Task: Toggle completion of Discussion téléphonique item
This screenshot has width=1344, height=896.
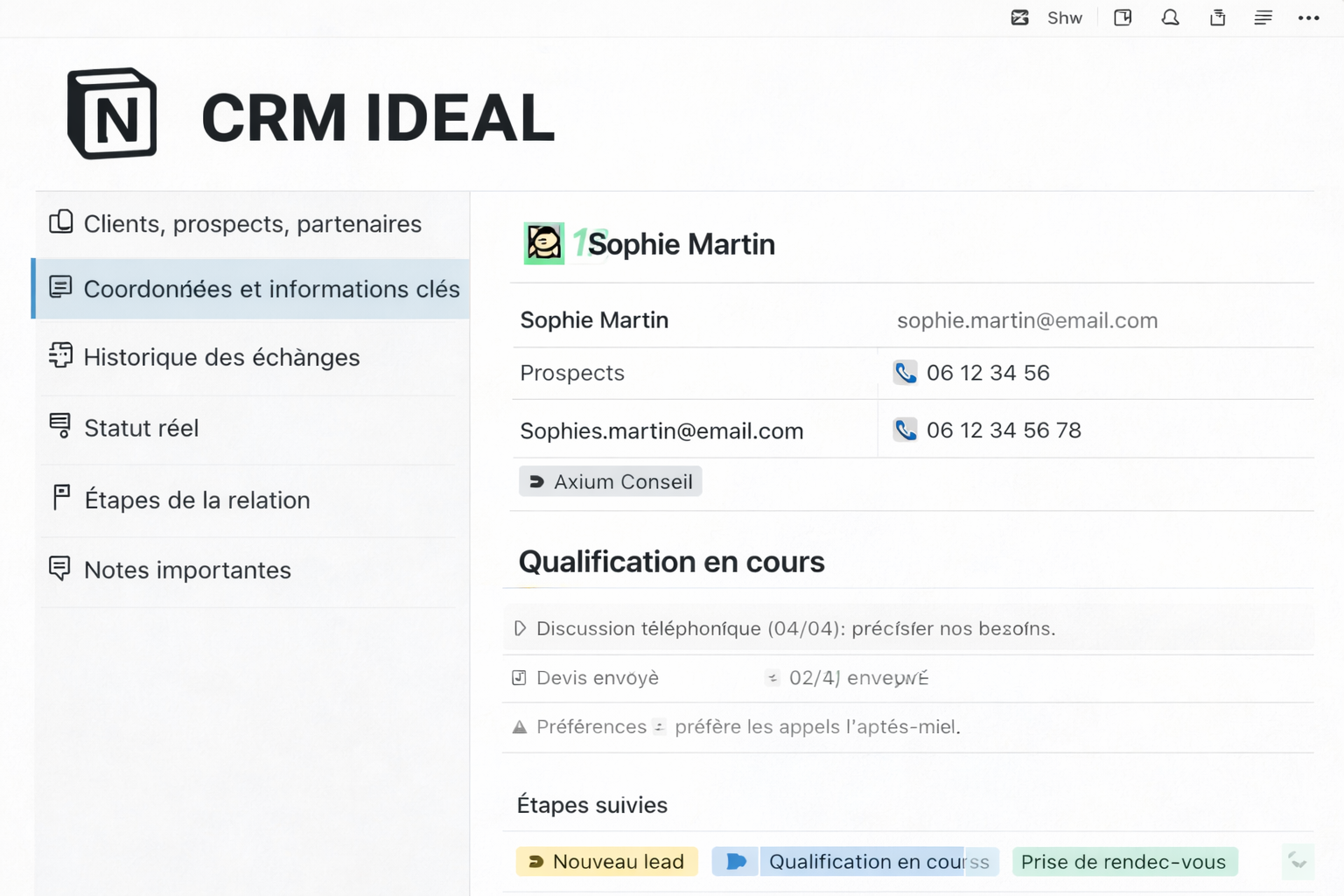Action: pyautogui.click(x=520, y=628)
